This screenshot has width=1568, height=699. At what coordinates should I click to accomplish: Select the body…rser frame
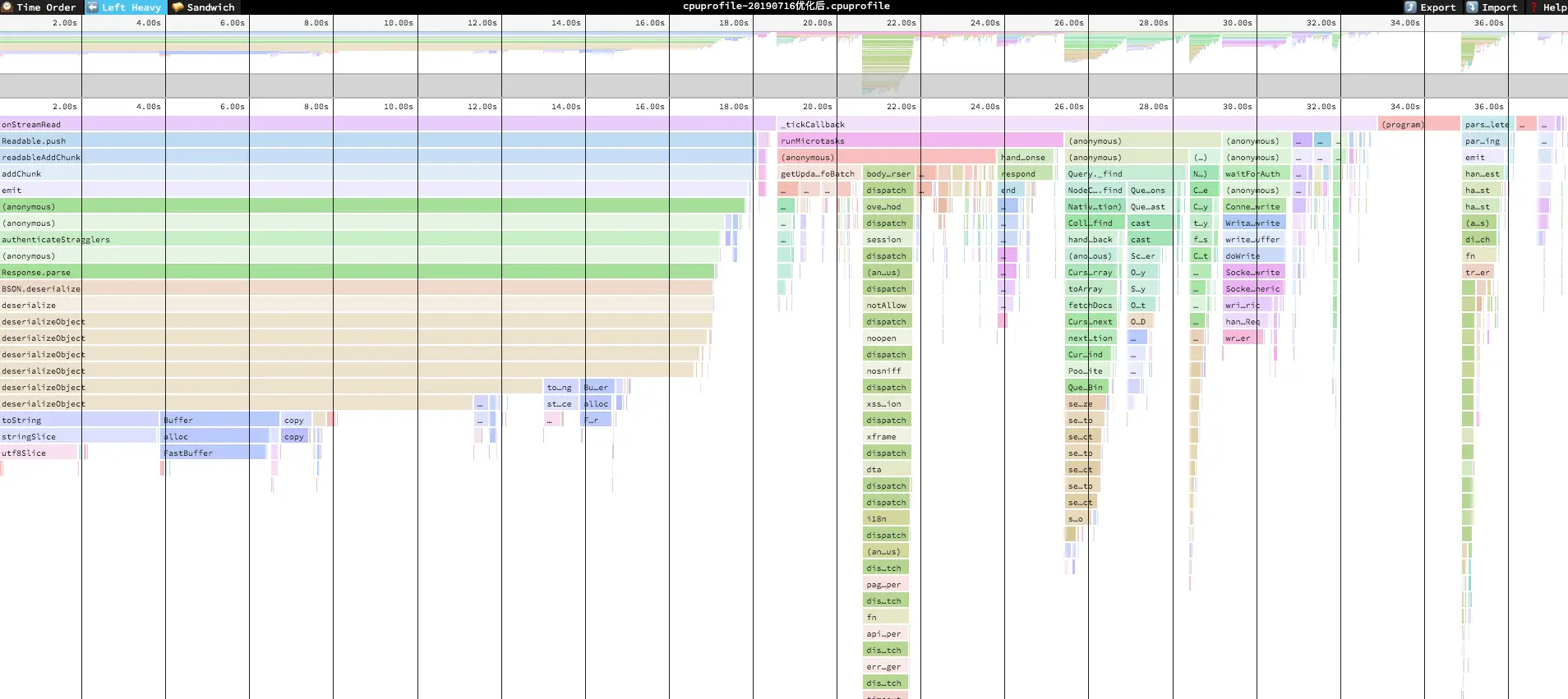[889, 173]
